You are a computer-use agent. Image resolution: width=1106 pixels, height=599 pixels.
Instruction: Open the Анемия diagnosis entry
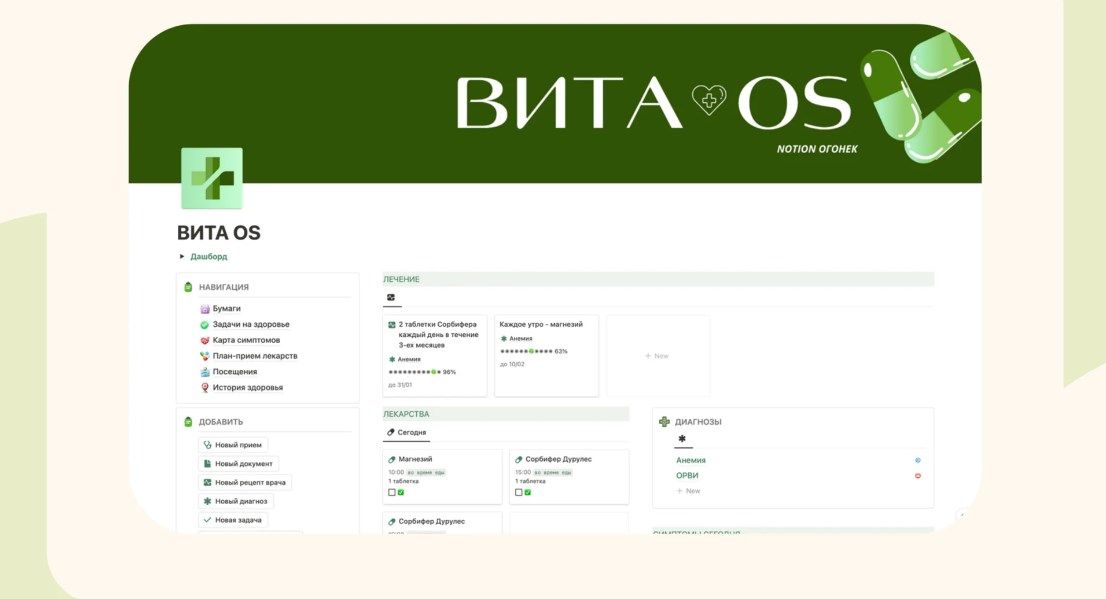(691, 460)
